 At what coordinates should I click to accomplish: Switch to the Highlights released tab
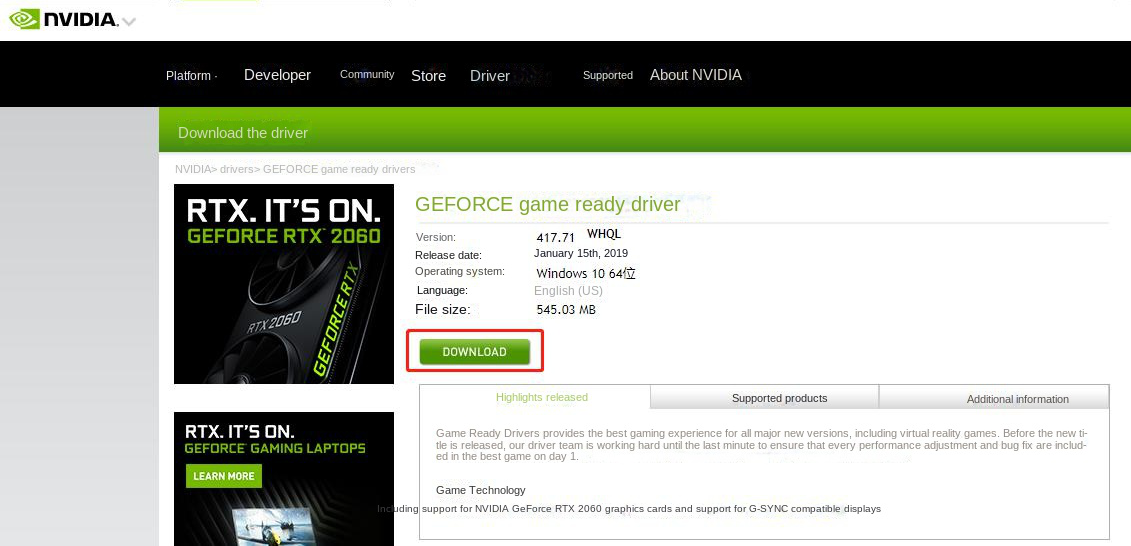(542, 397)
